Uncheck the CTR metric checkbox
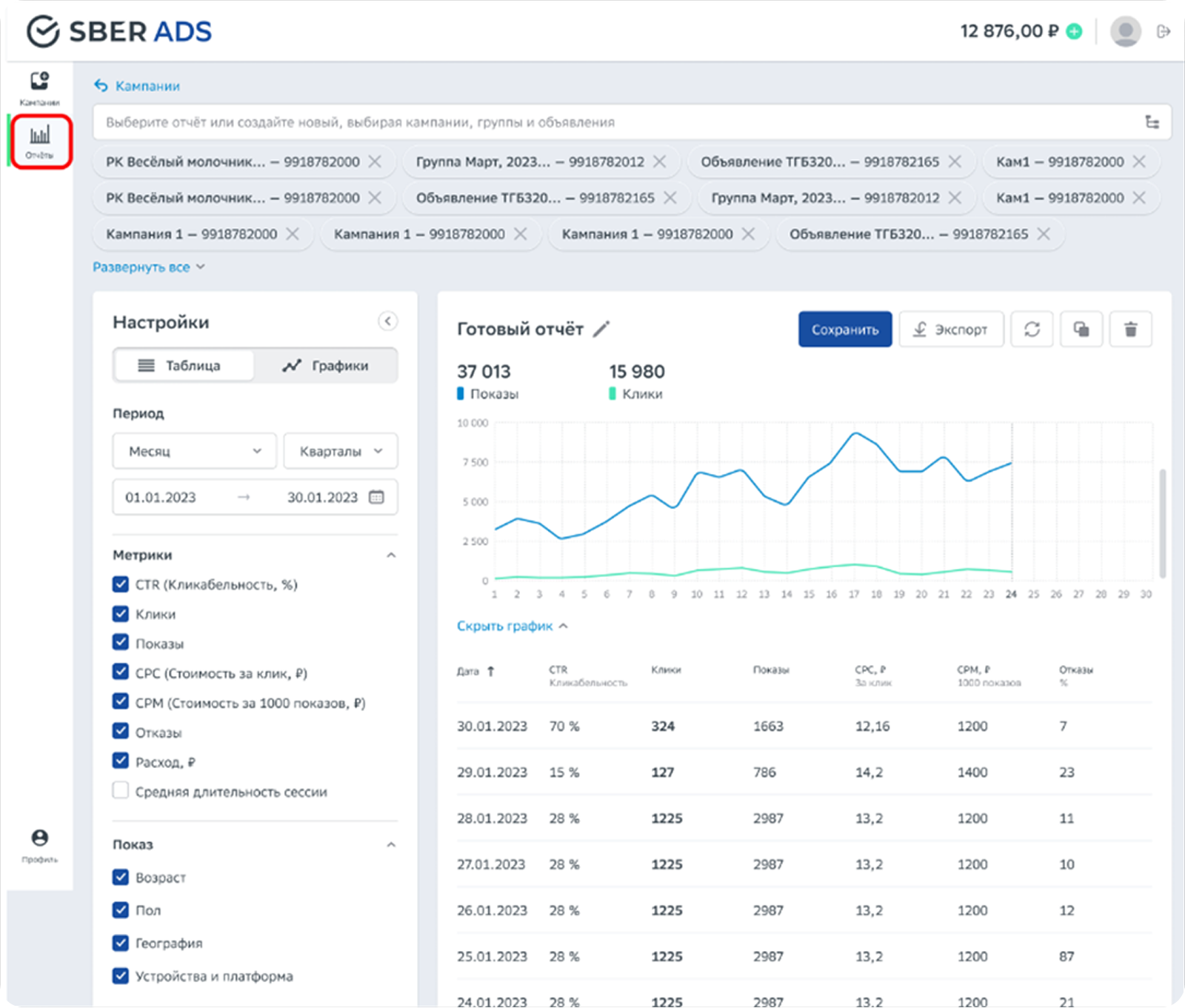 (121, 584)
